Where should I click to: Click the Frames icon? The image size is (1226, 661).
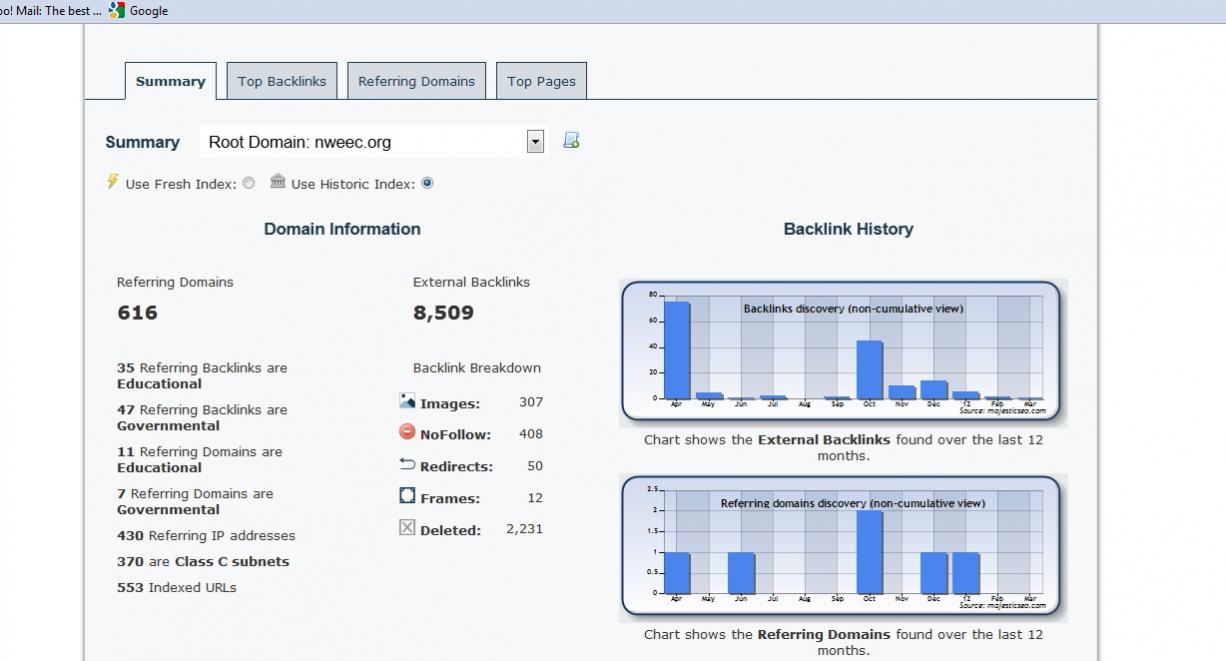tap(407, 497)
